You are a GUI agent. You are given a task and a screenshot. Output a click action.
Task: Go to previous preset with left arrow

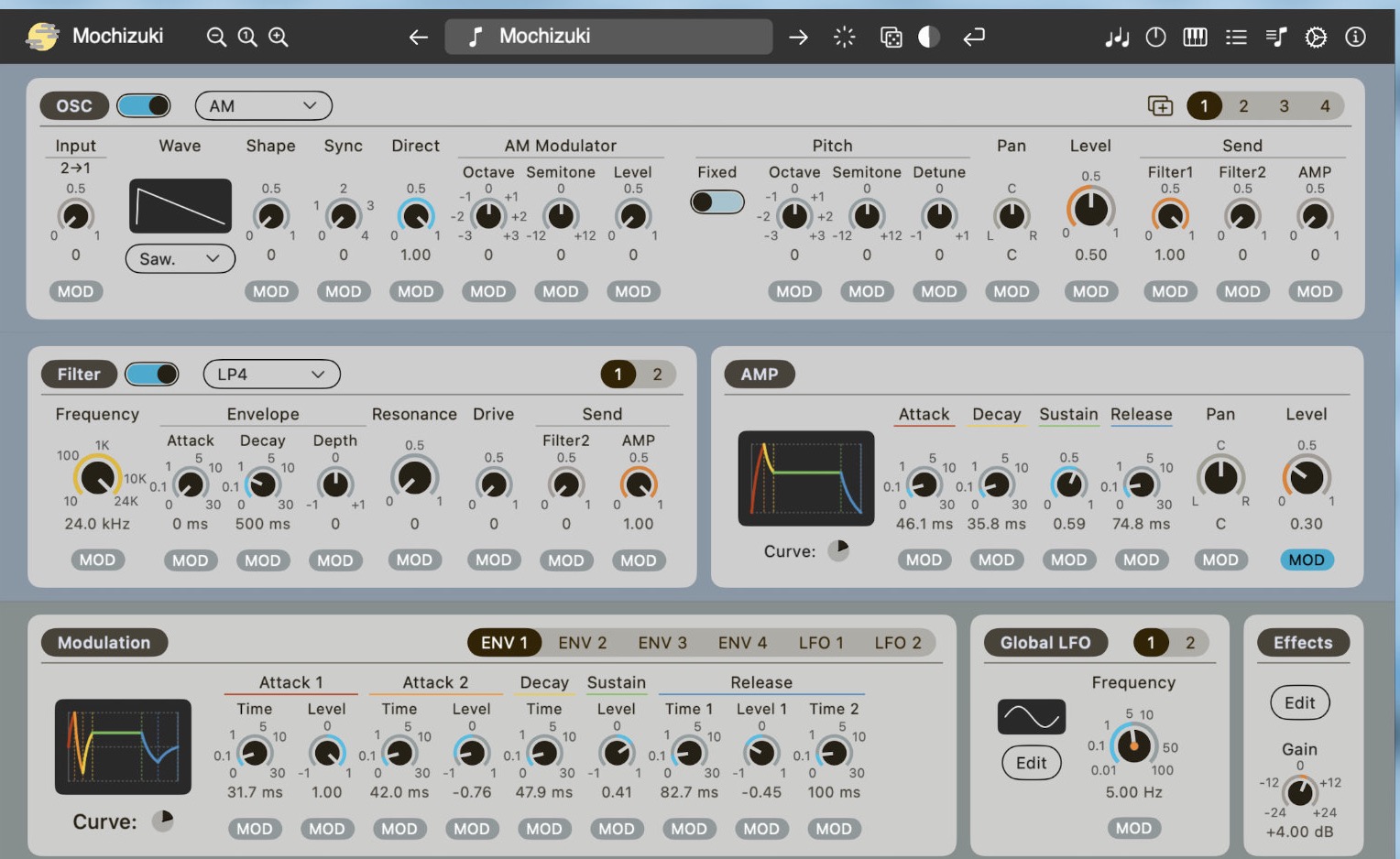point(419,37)
